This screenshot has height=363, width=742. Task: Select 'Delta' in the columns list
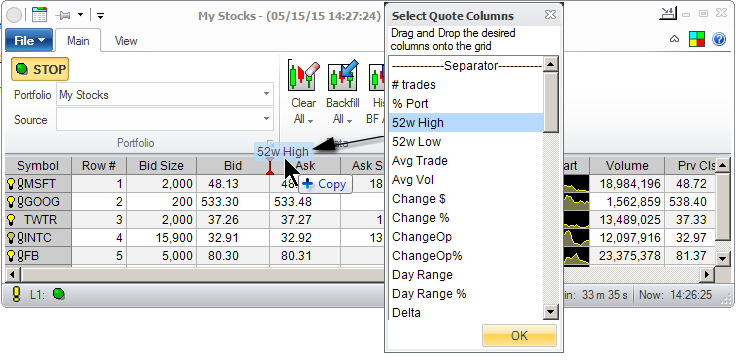click(x=467, y=312)
